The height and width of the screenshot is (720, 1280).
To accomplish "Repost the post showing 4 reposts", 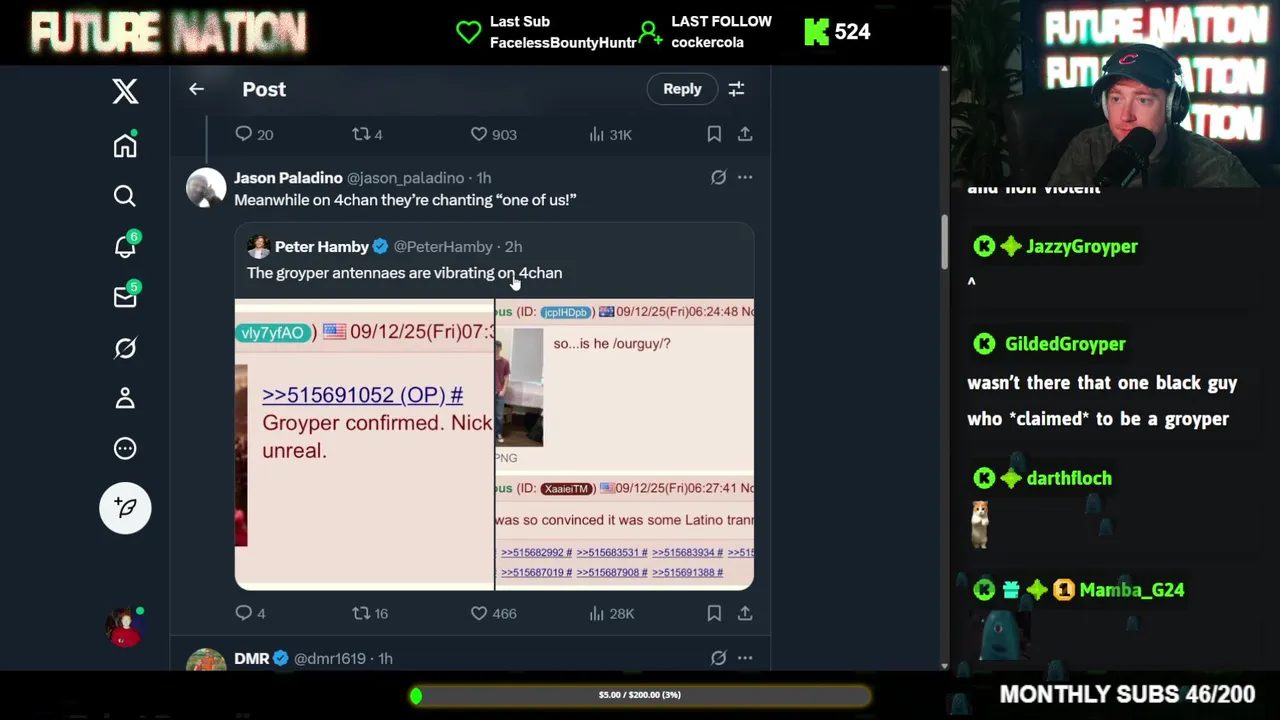I will click(x=367, y=134).
